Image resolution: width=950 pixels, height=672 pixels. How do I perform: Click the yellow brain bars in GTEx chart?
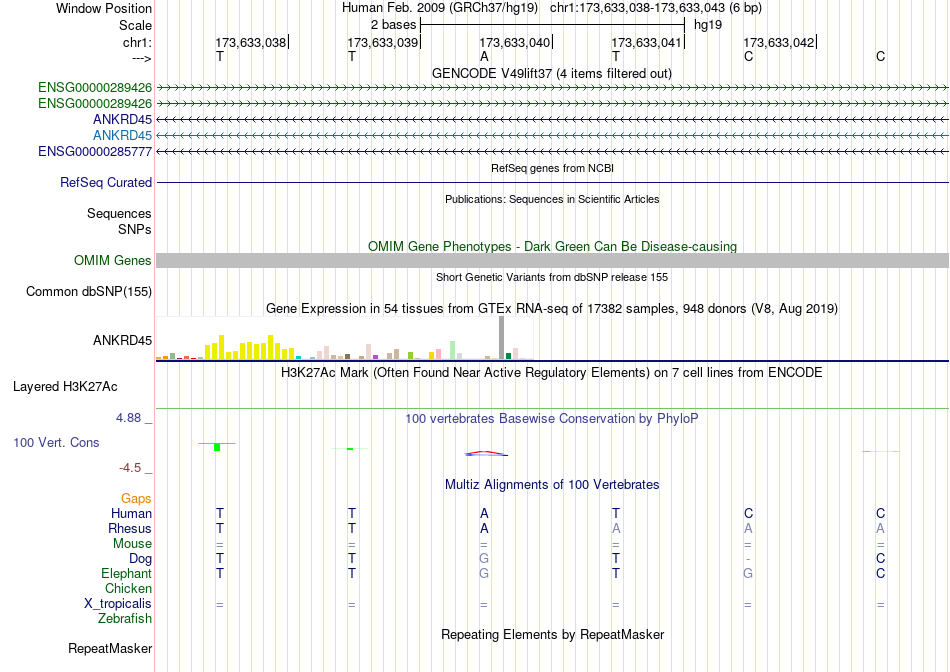250,348
